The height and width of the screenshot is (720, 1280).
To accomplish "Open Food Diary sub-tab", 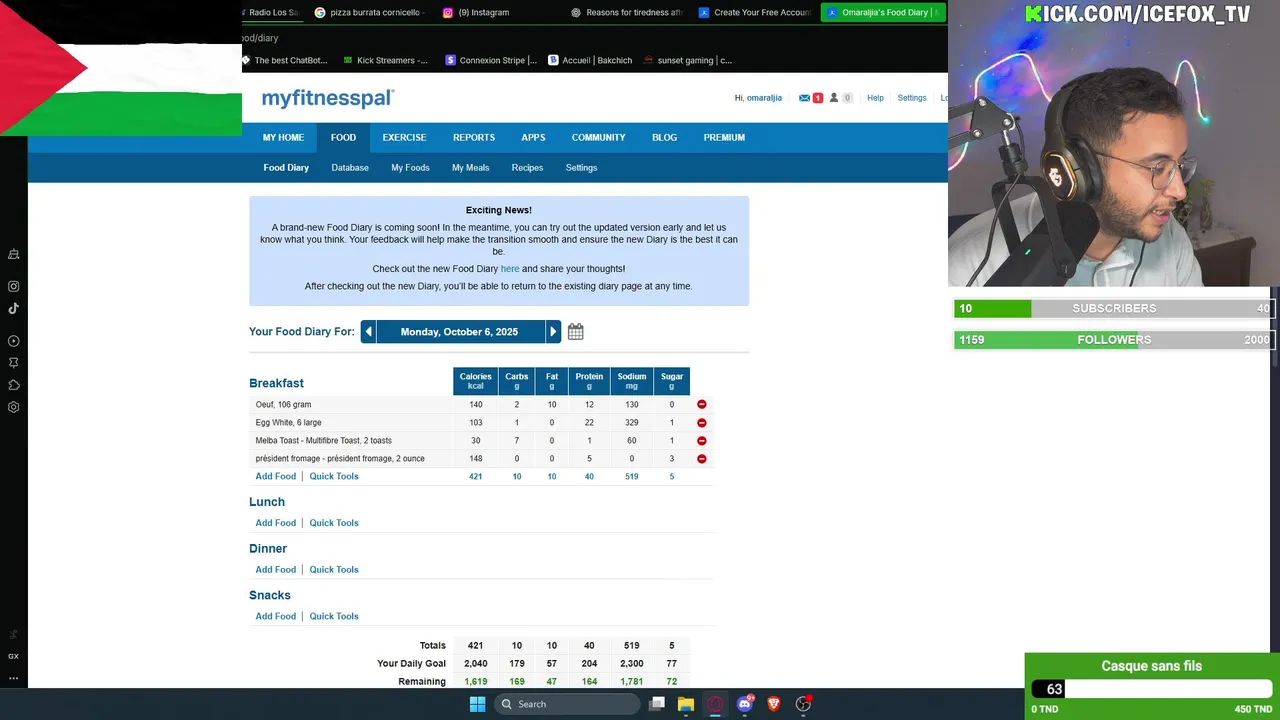I will [x=286, y=168].
